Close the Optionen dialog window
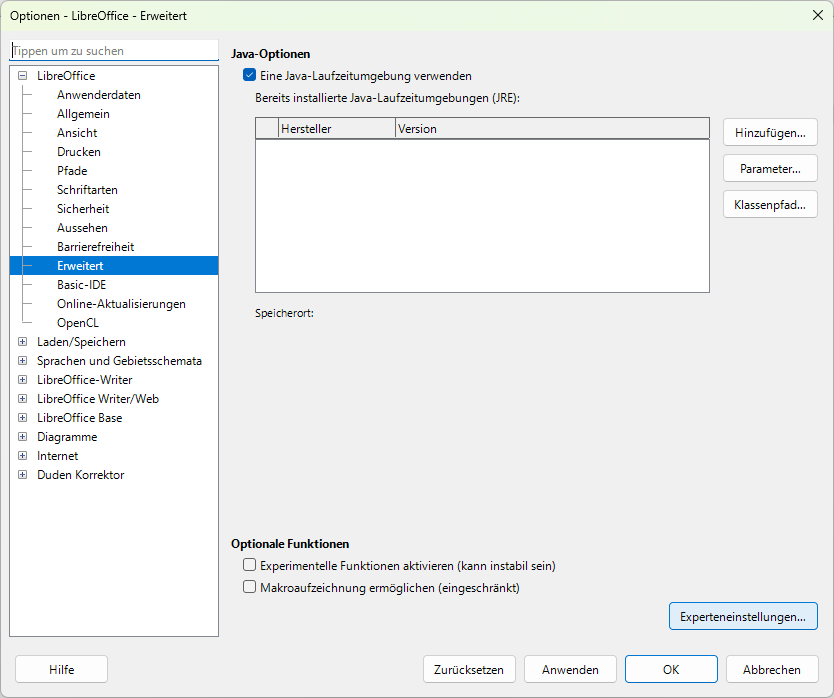Screen dimensions: 834x698 coord(816,15)
